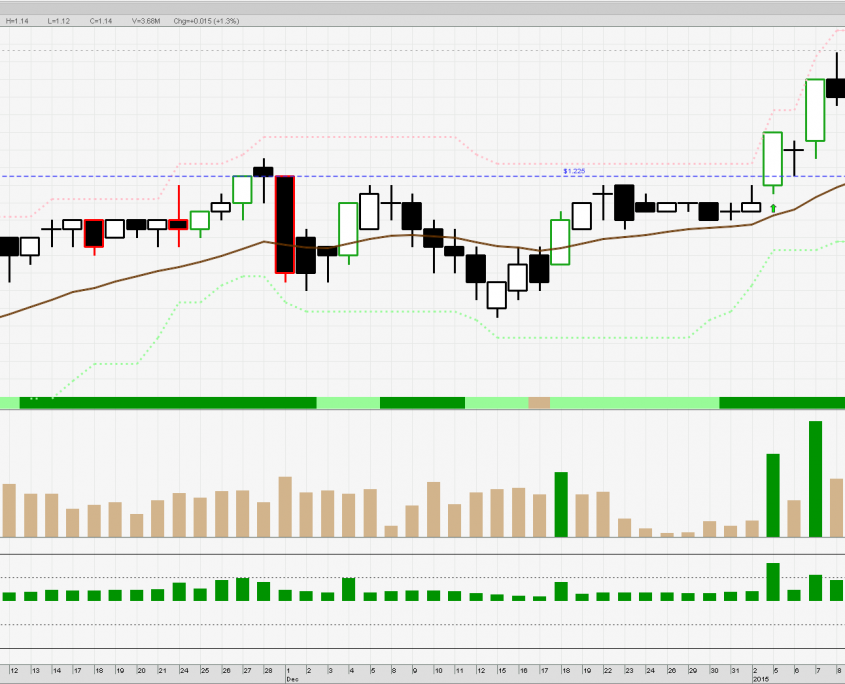Image resolution: width=845 pixels, height=684 pixels.
Task: Select the tallest bar in the bottom indicator panel
Action: coord(773,581)
